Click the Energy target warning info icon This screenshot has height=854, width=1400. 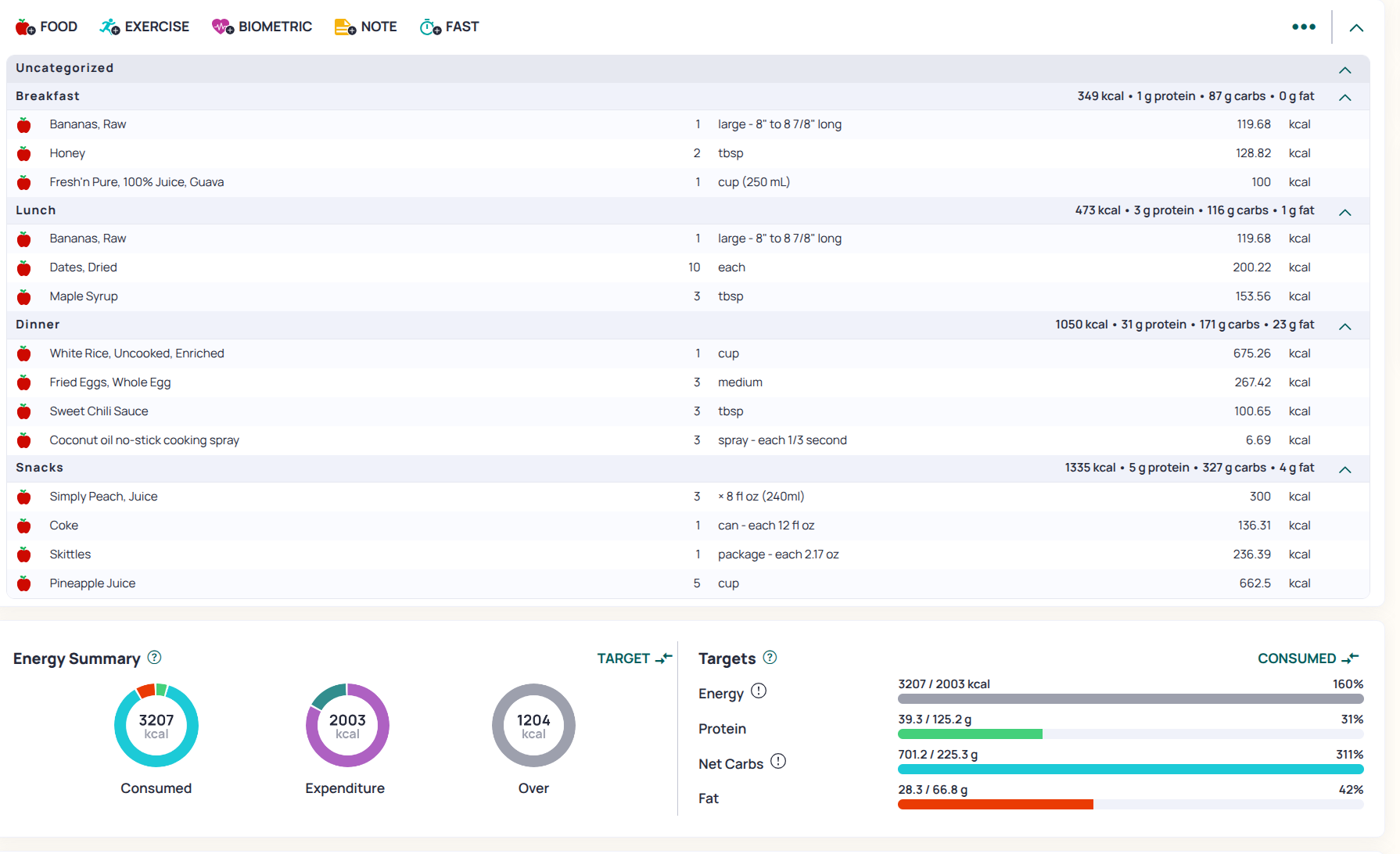pyautogui.click(x=759, y=691)
